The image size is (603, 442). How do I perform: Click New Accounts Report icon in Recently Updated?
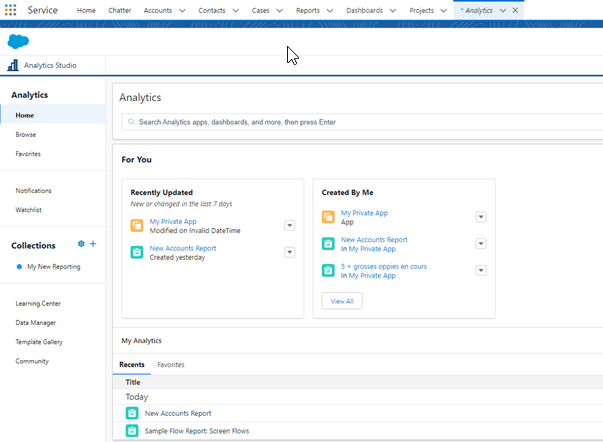coord(137,252)
